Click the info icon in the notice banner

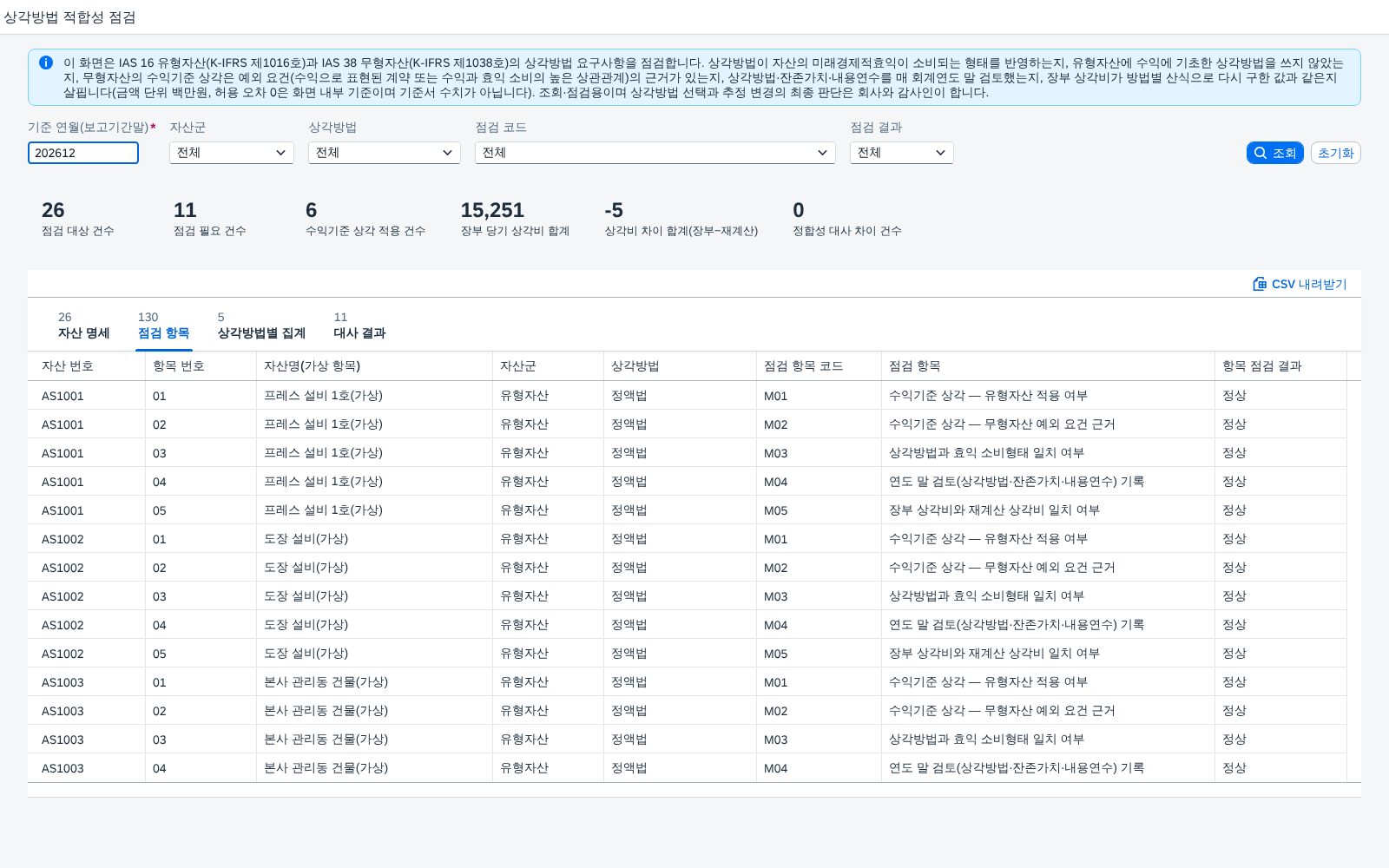point(46,62)
